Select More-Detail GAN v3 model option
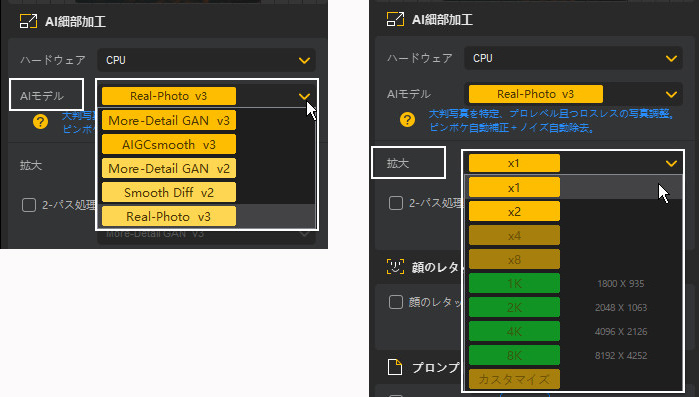The width and height of the screenshot is (699, 397). coord(169,120)
